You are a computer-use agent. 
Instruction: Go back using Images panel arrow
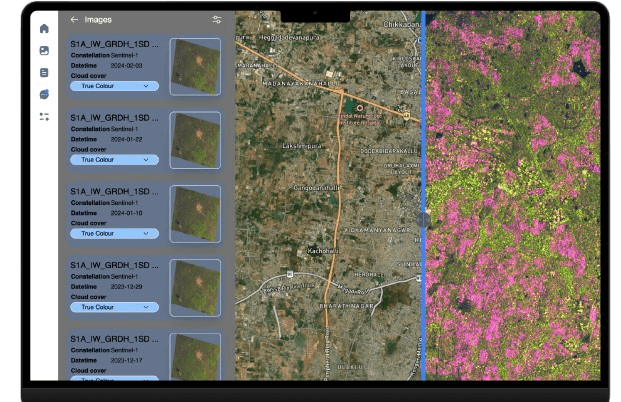[x=74, y=19]
